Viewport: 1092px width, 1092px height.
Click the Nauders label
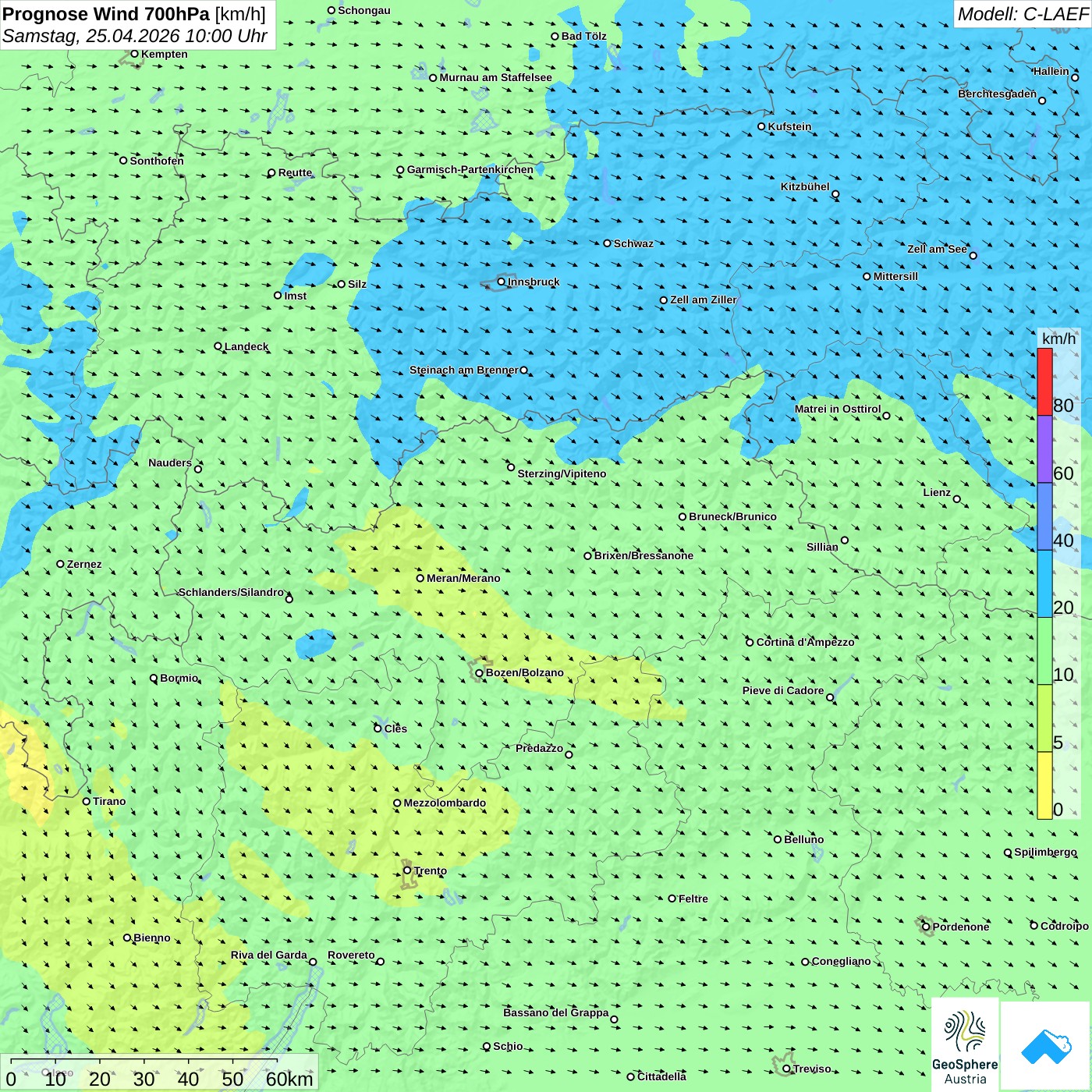(x=170, y=463)
